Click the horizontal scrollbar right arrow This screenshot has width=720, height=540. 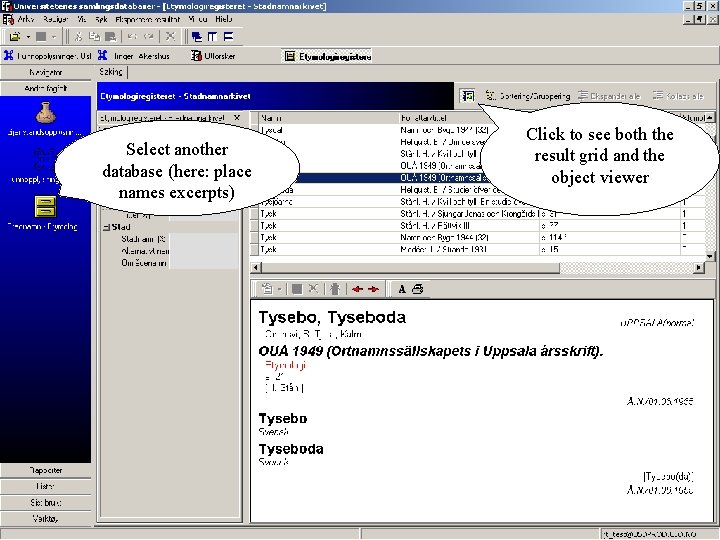(699, 267)
